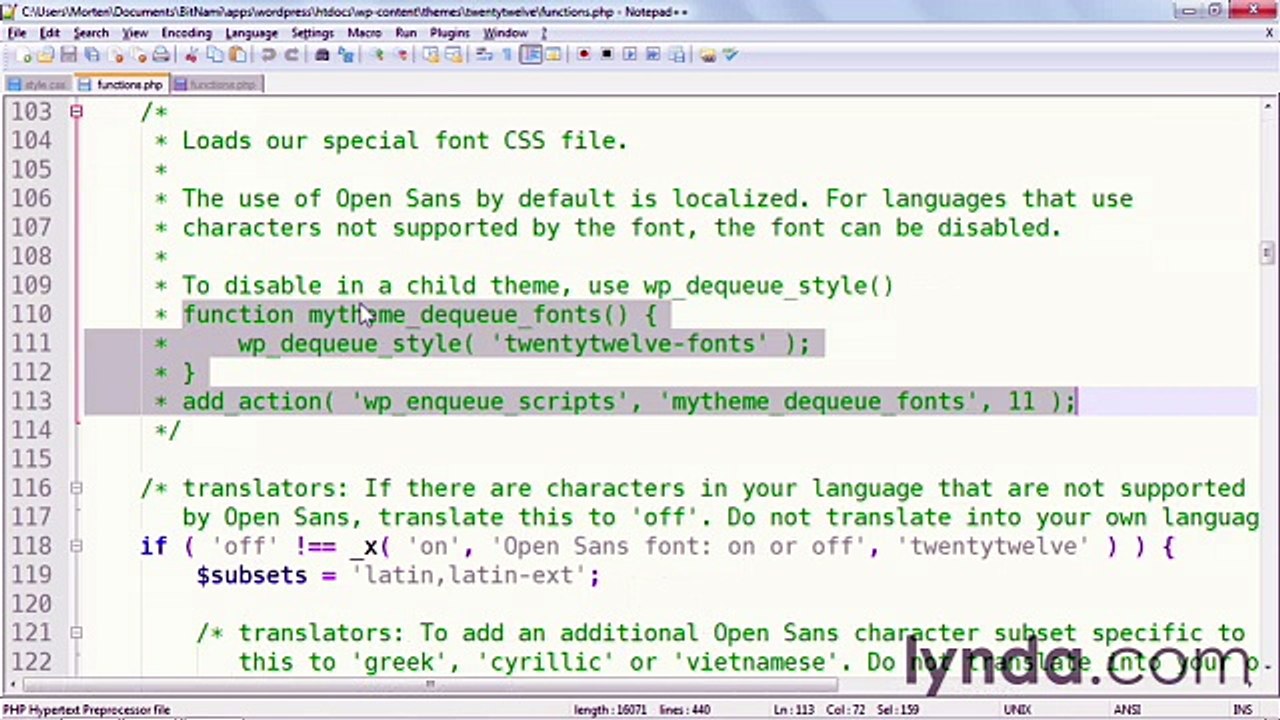Collapse the comment block at line 103

(76, 111)
